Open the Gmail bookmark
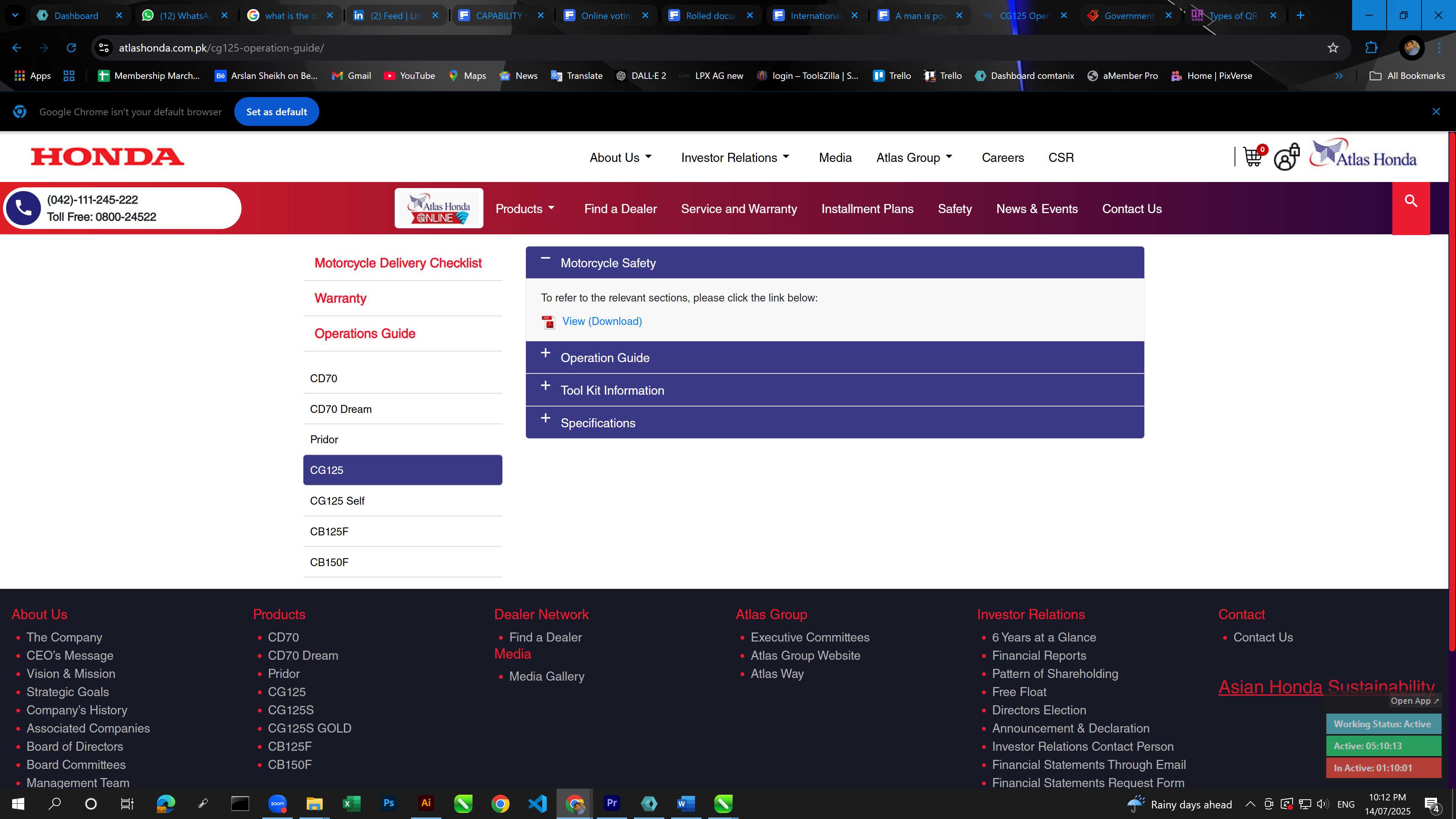The height and width of the screenshot is (819, 1456). [351, 76]
